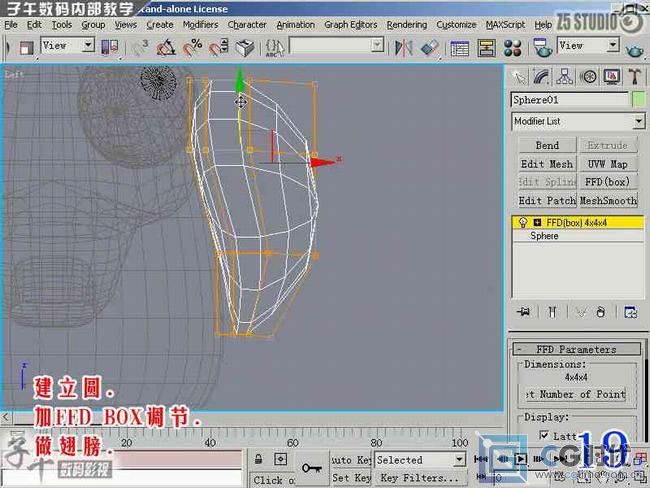This screenshot has height=488, width=650.
Task: Open the Group menu
Action: point(93,25)
